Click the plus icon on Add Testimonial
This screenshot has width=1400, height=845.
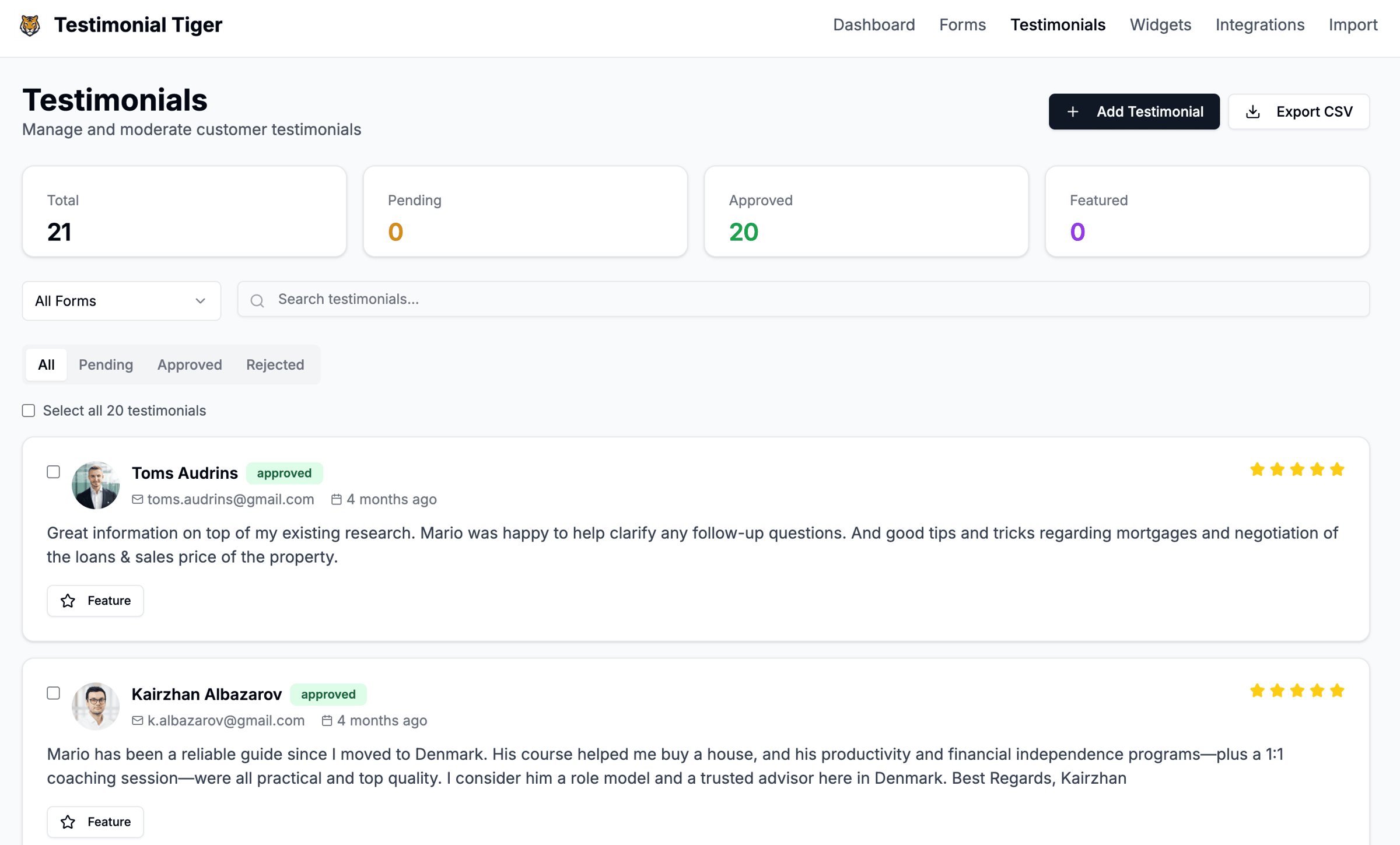pos(1072,111)
